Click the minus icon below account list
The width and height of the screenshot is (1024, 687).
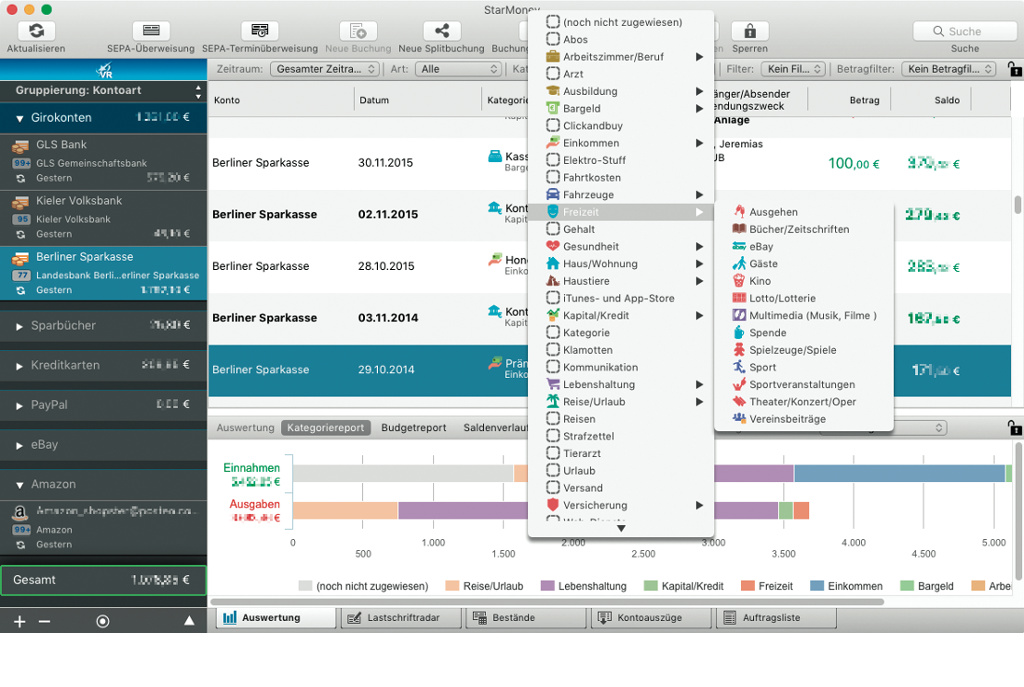pos(44,621)
